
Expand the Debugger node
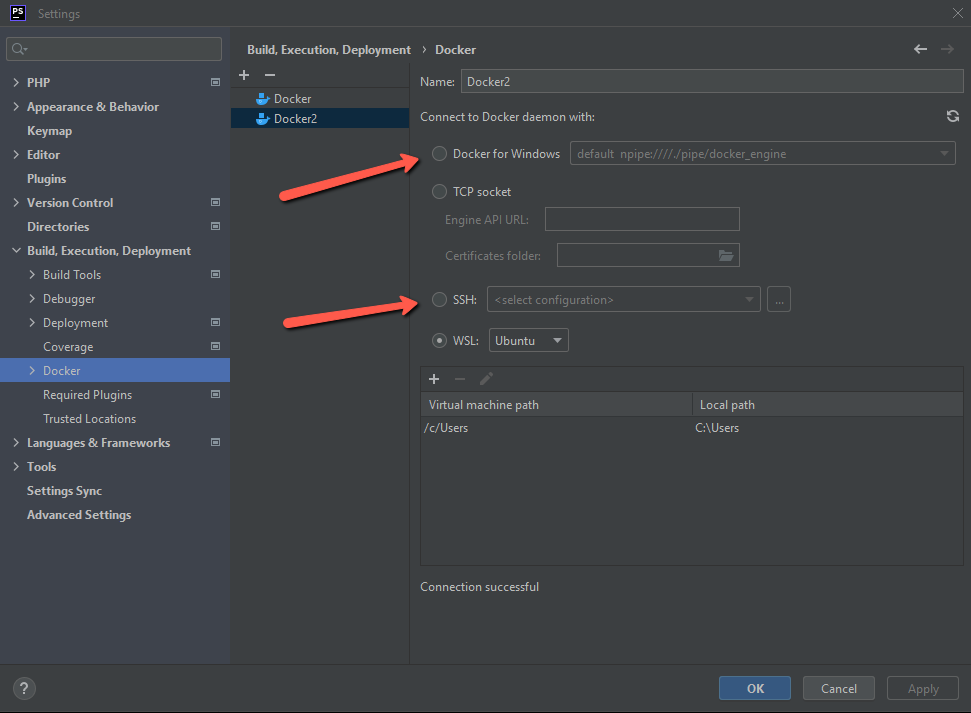click(32, 299)
